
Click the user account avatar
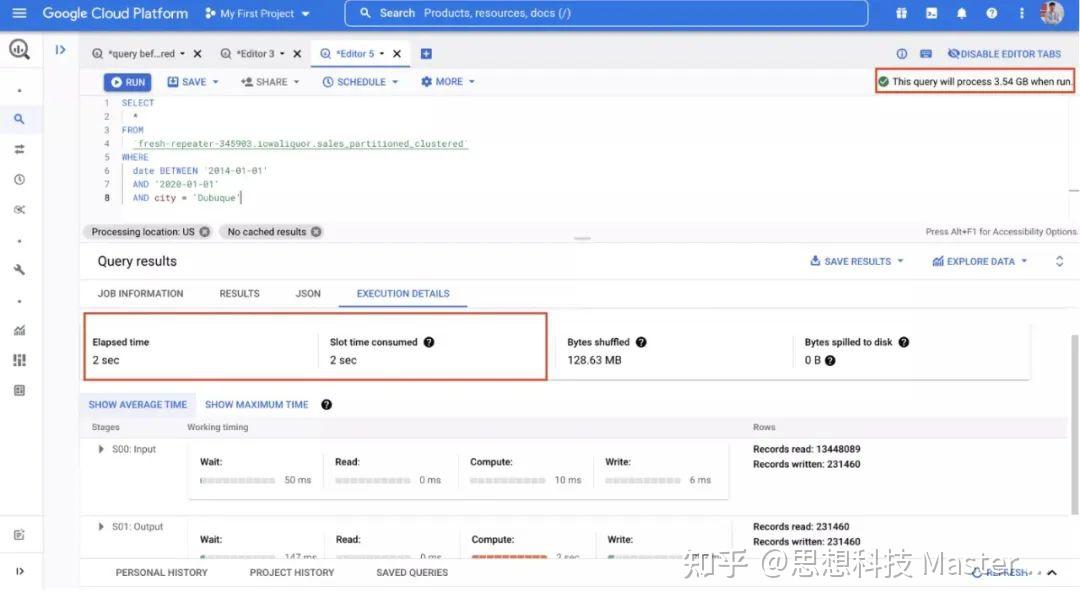(x=1052, y=12)
